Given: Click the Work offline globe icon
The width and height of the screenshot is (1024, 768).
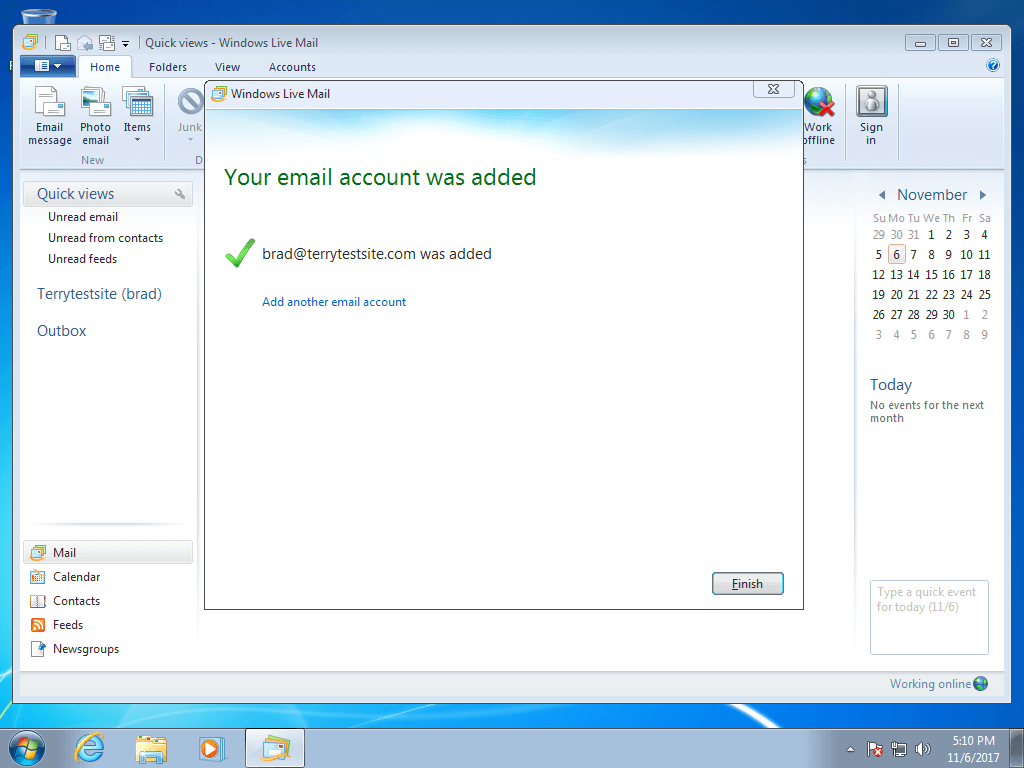Looking at the screenshot, I should 819,102.
